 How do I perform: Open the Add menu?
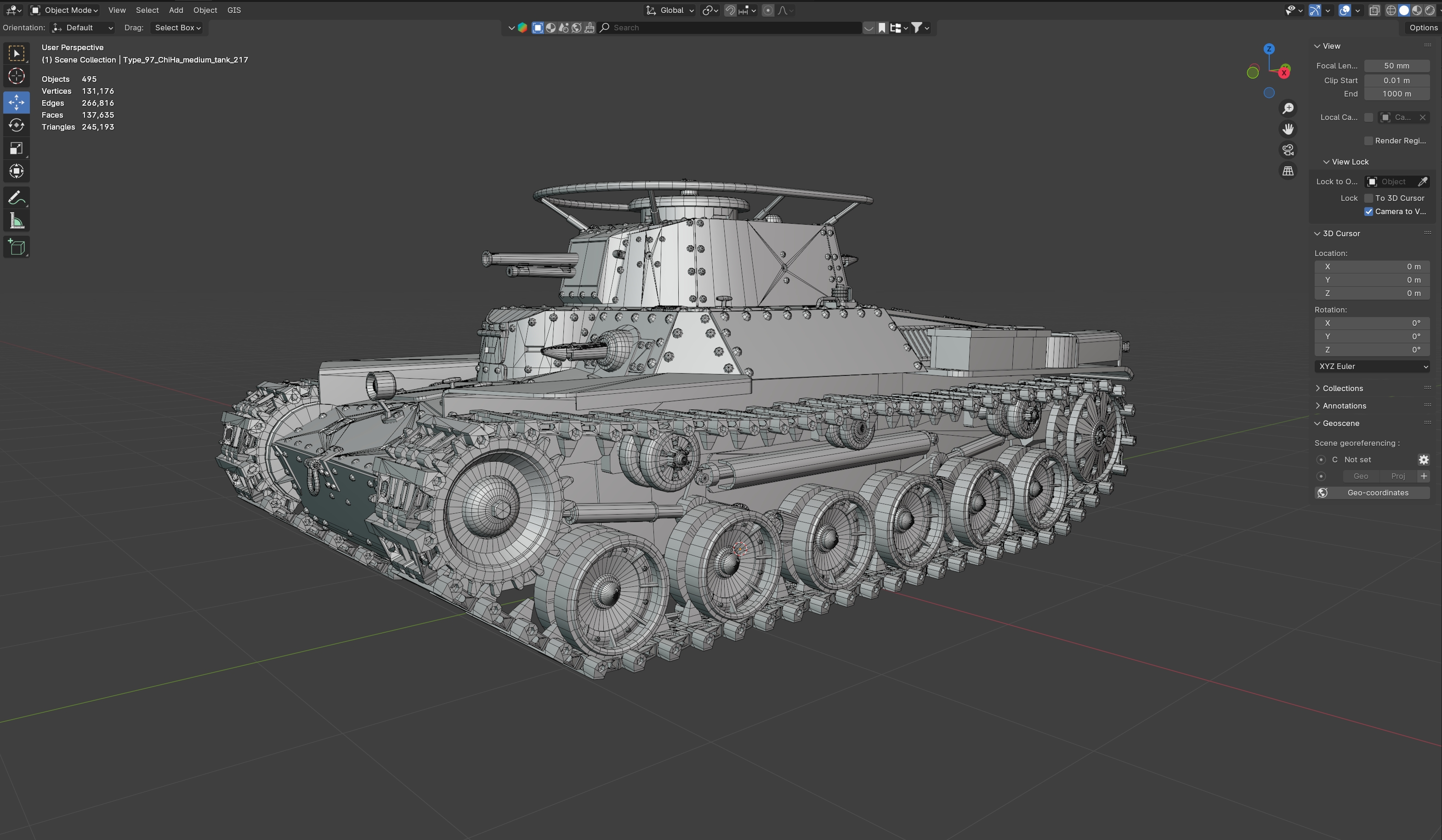click(176, 10)
